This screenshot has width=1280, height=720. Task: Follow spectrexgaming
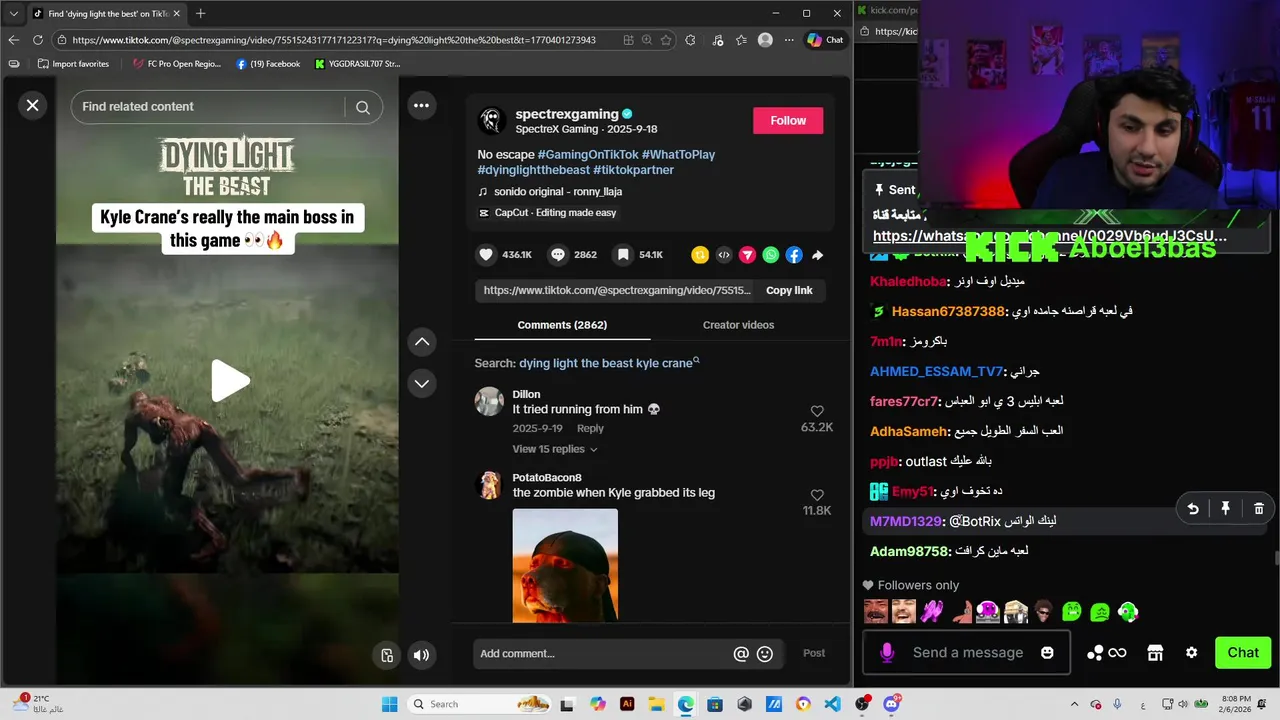click(788, 120)
